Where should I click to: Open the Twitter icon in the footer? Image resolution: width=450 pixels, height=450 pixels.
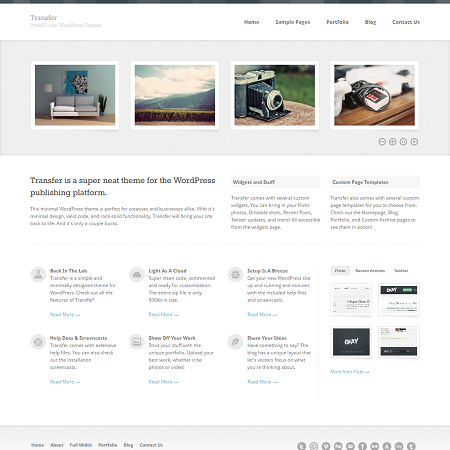(x=302, y=446)
